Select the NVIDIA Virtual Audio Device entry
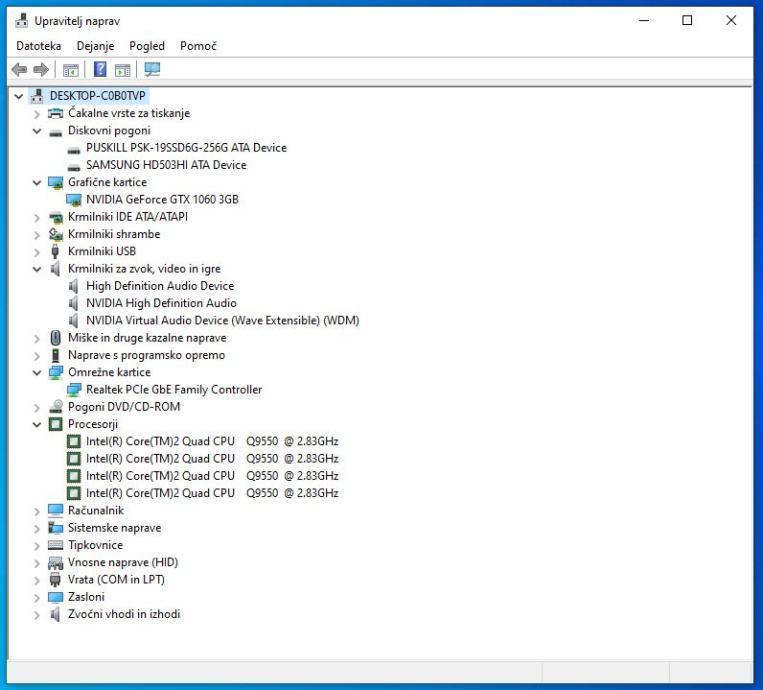 tap(222, 321)
